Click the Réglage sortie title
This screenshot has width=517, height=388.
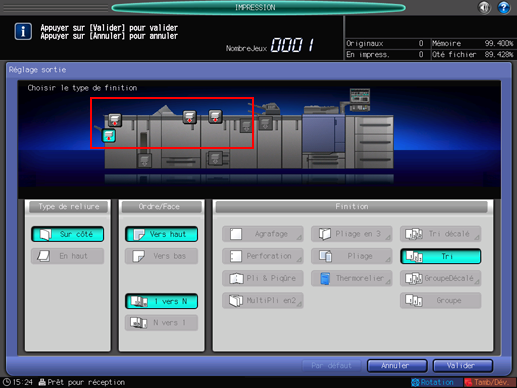click(x=37, y=70)
